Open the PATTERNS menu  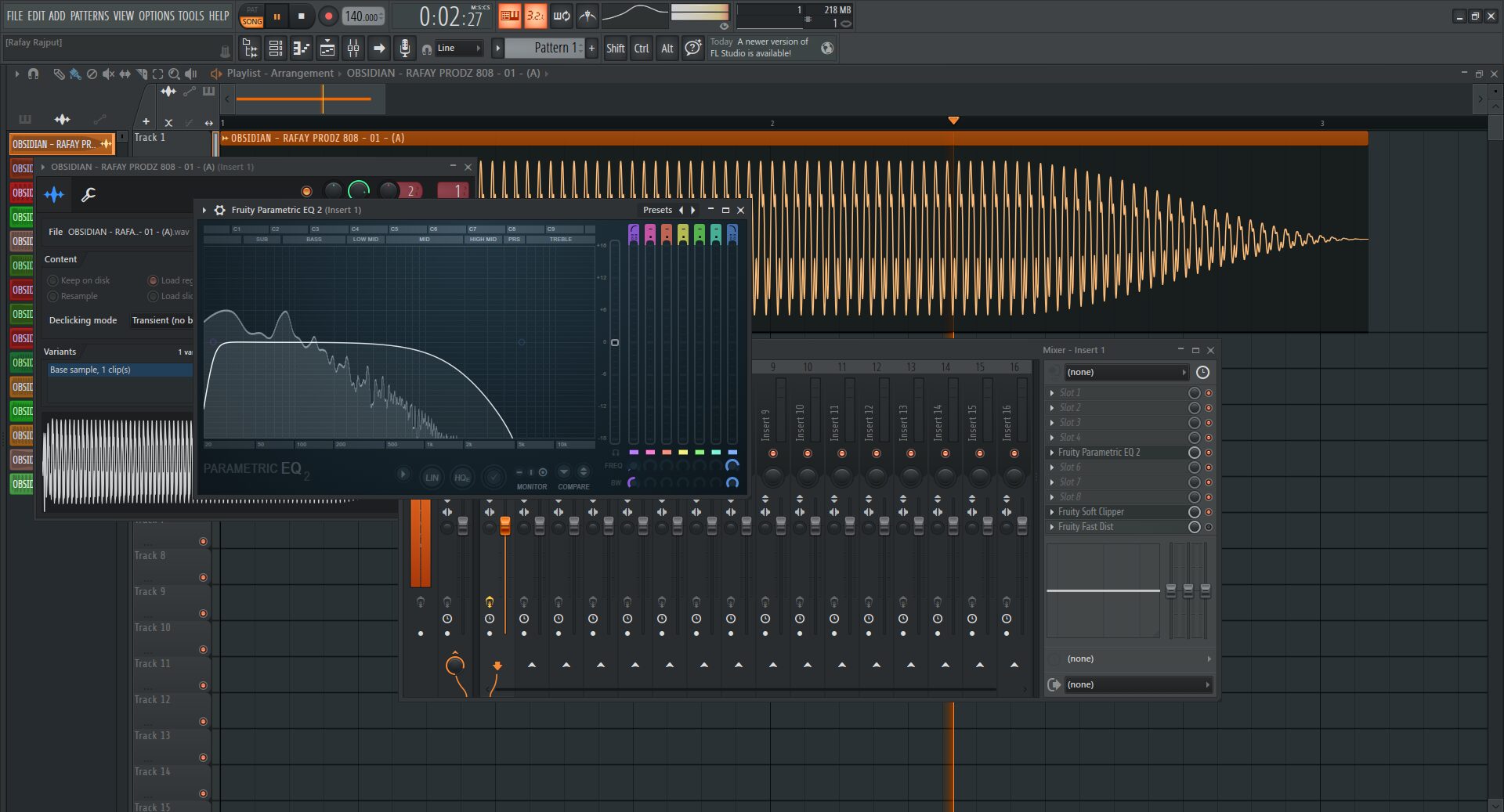tap(90, 16)
